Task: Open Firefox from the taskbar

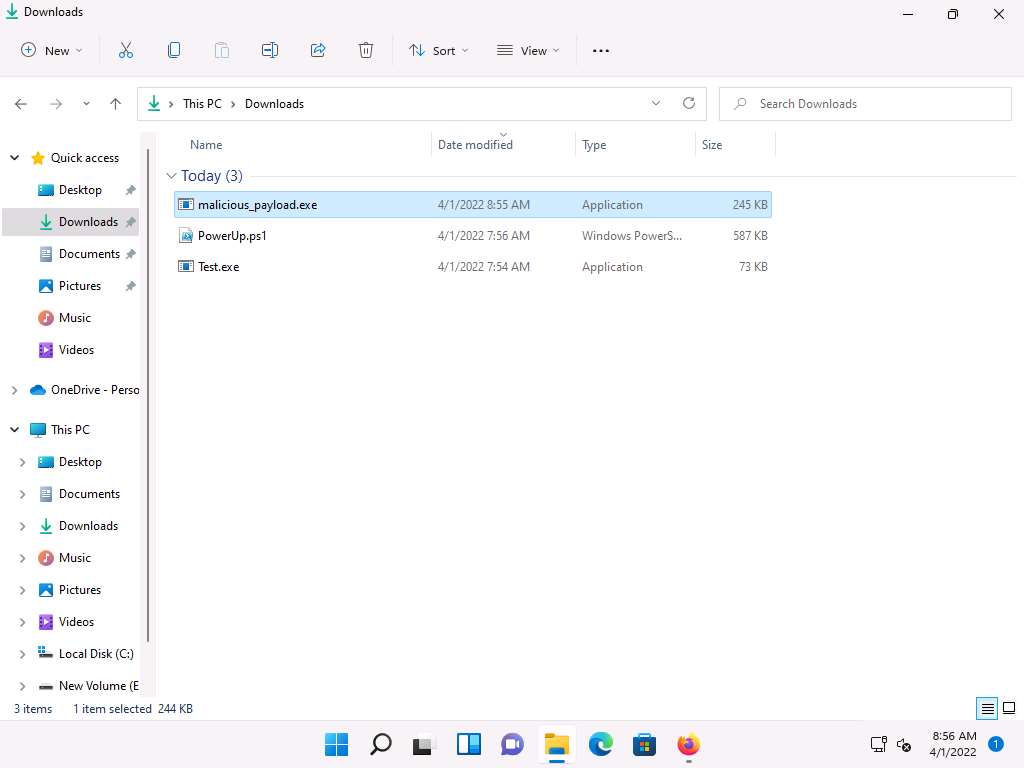Action: point(688,745)
